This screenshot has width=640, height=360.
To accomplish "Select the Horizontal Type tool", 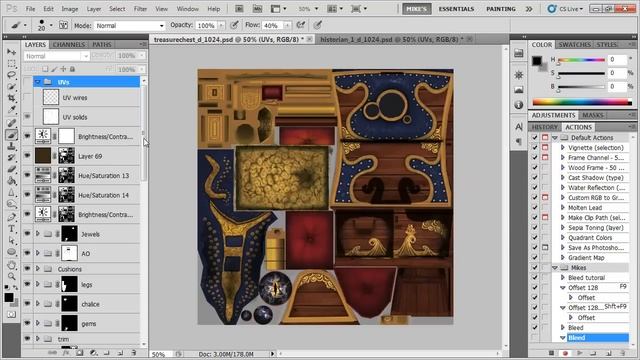I will [11, 229].
